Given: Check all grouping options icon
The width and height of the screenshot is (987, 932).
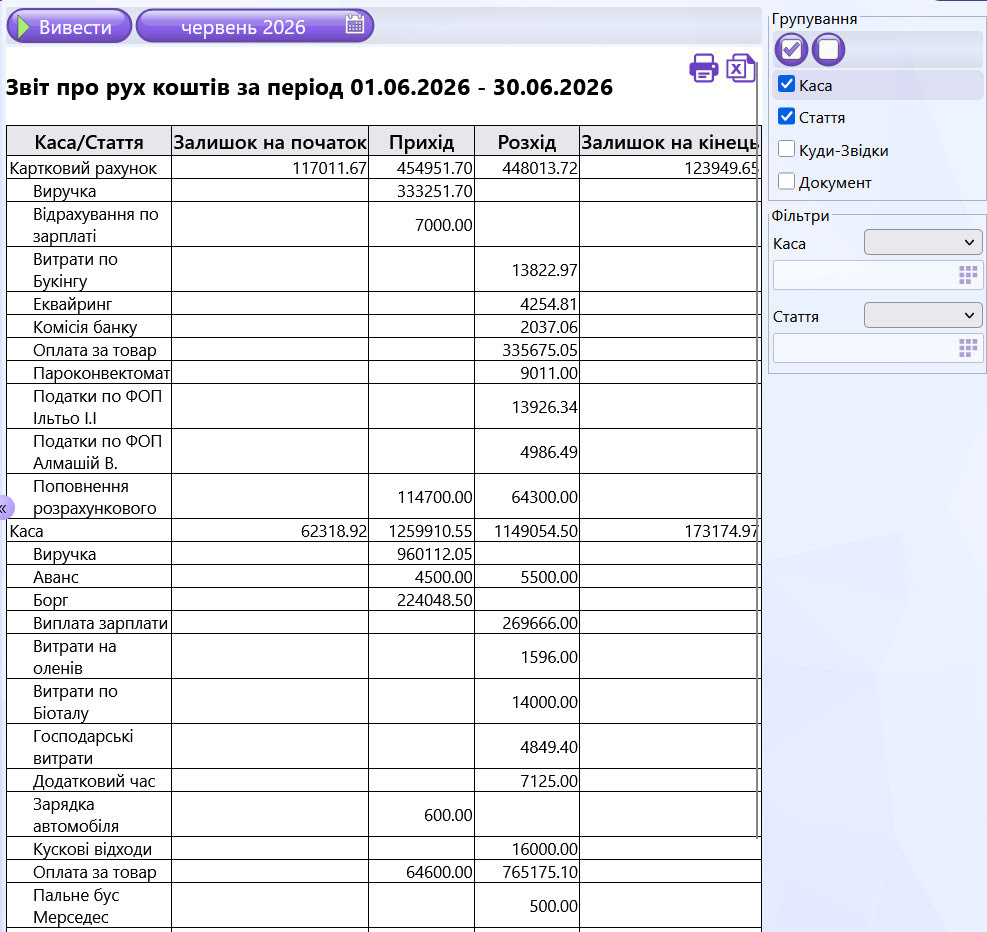Looking at the screenshot, I should click(791, 50).
